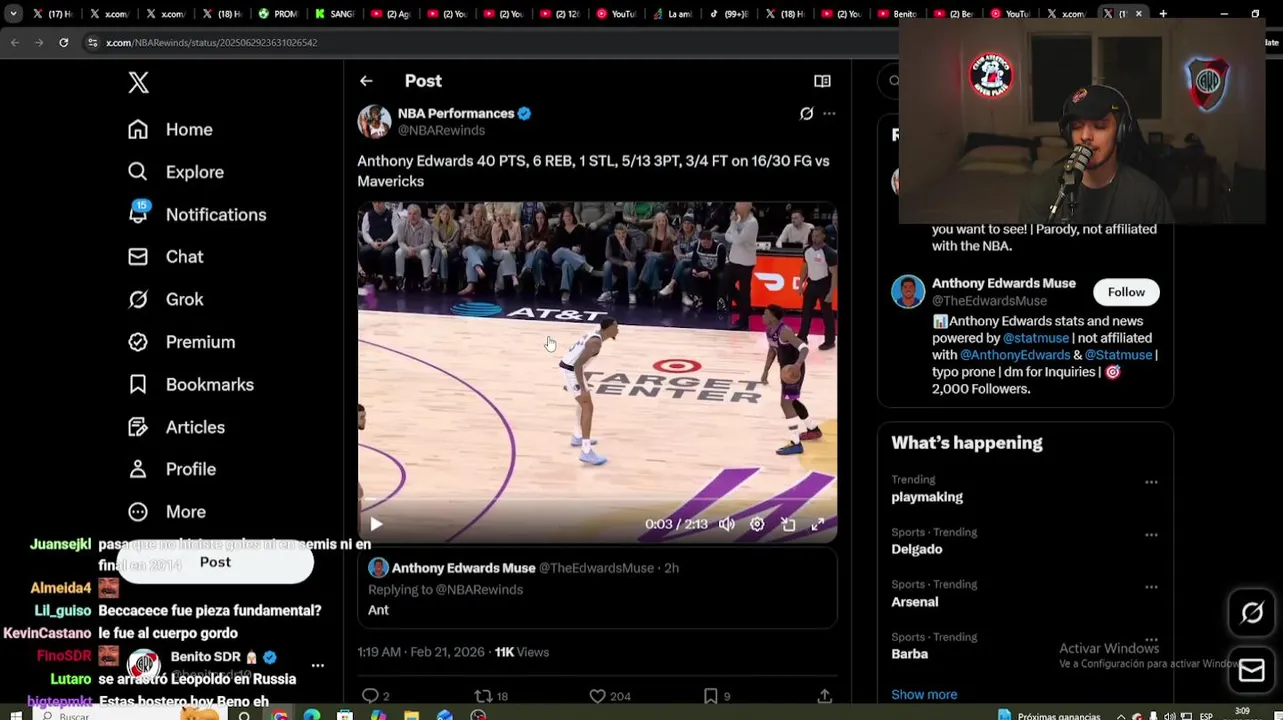The height and width of the screenshot is (720, 1283).
Task: Click the Chat envelope icon
Action: click(x=138, y=257)
